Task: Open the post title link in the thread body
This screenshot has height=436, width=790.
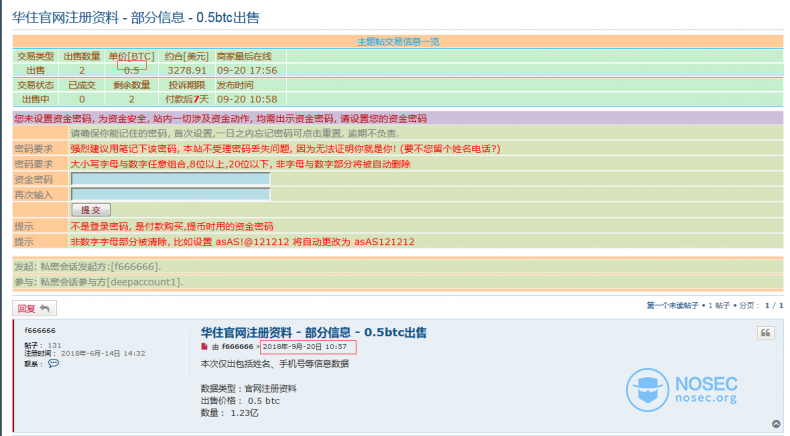Action: (x=313, y=331)
